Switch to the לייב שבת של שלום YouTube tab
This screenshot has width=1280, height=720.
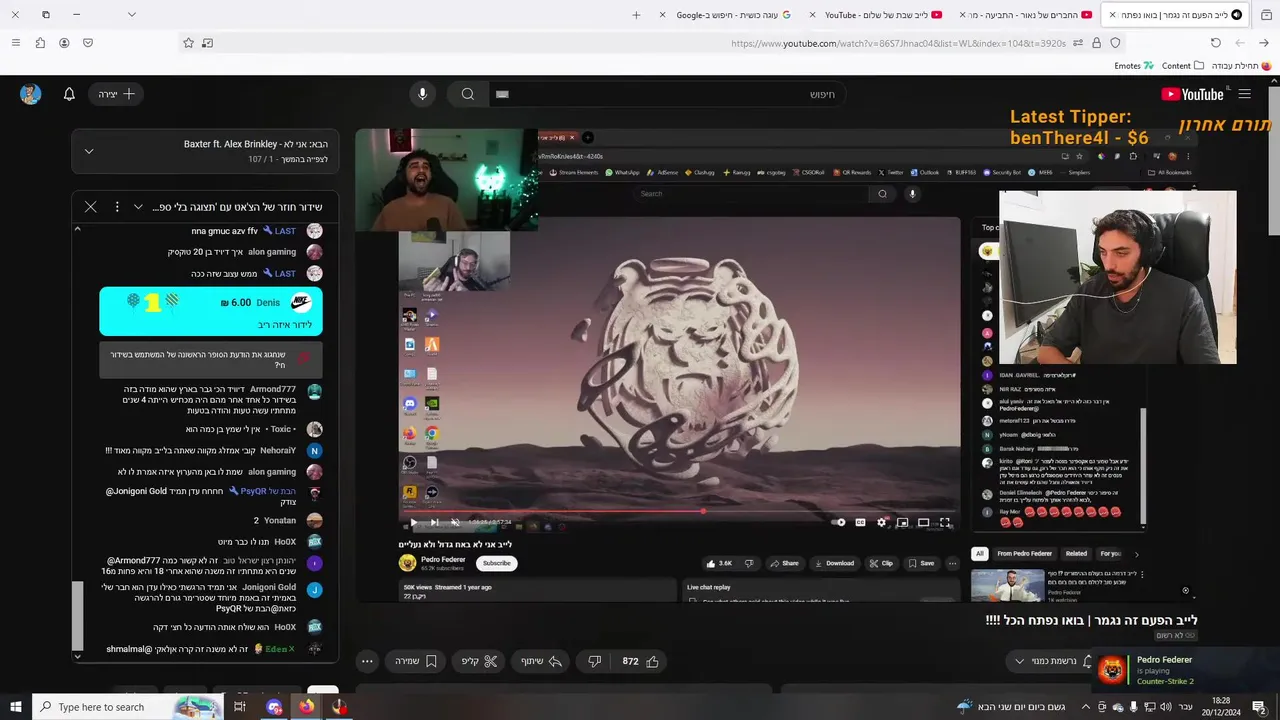876,15
